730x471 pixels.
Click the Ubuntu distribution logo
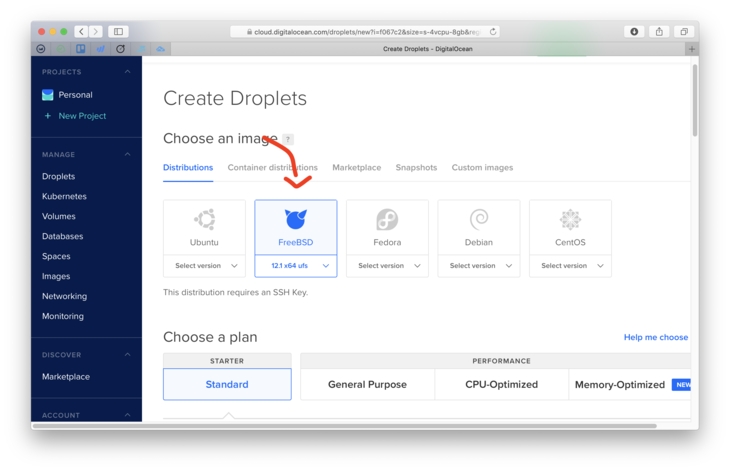(x=204, y=219)
